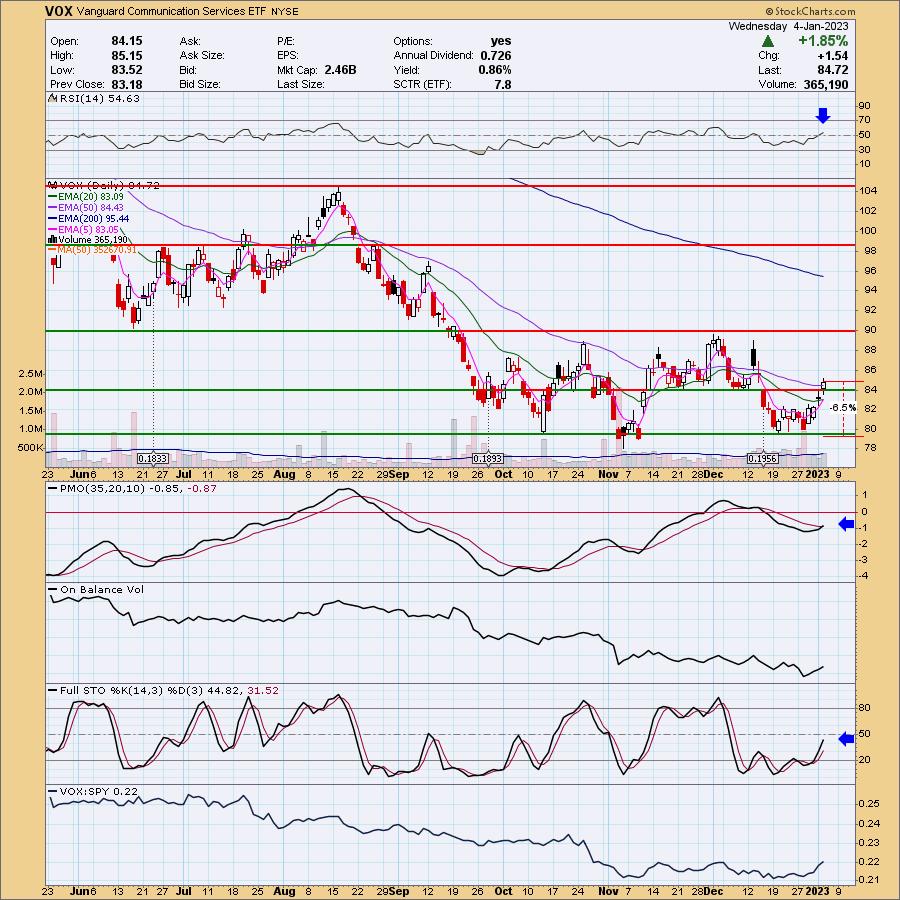Click the Mkt Cap value 2.46B

pos(340,70)
